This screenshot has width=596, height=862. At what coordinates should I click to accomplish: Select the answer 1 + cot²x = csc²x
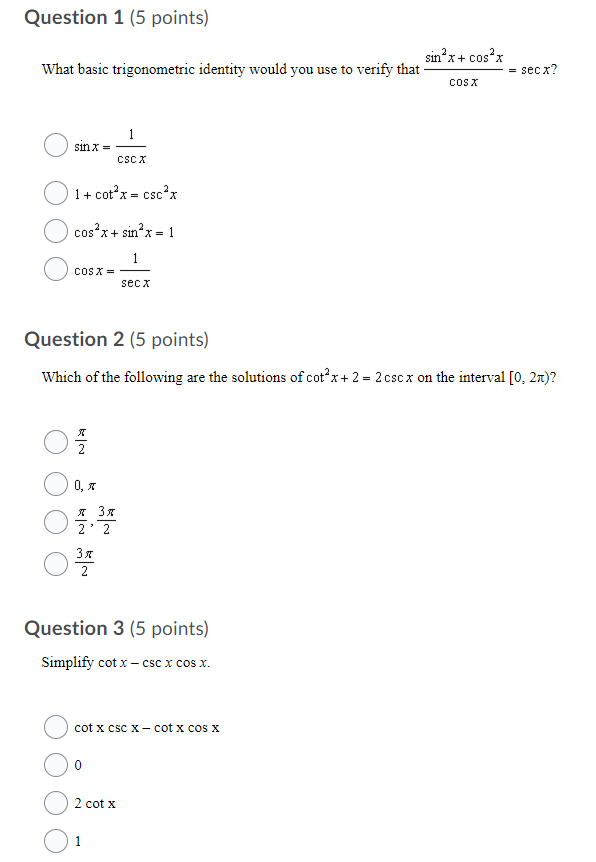56,192
